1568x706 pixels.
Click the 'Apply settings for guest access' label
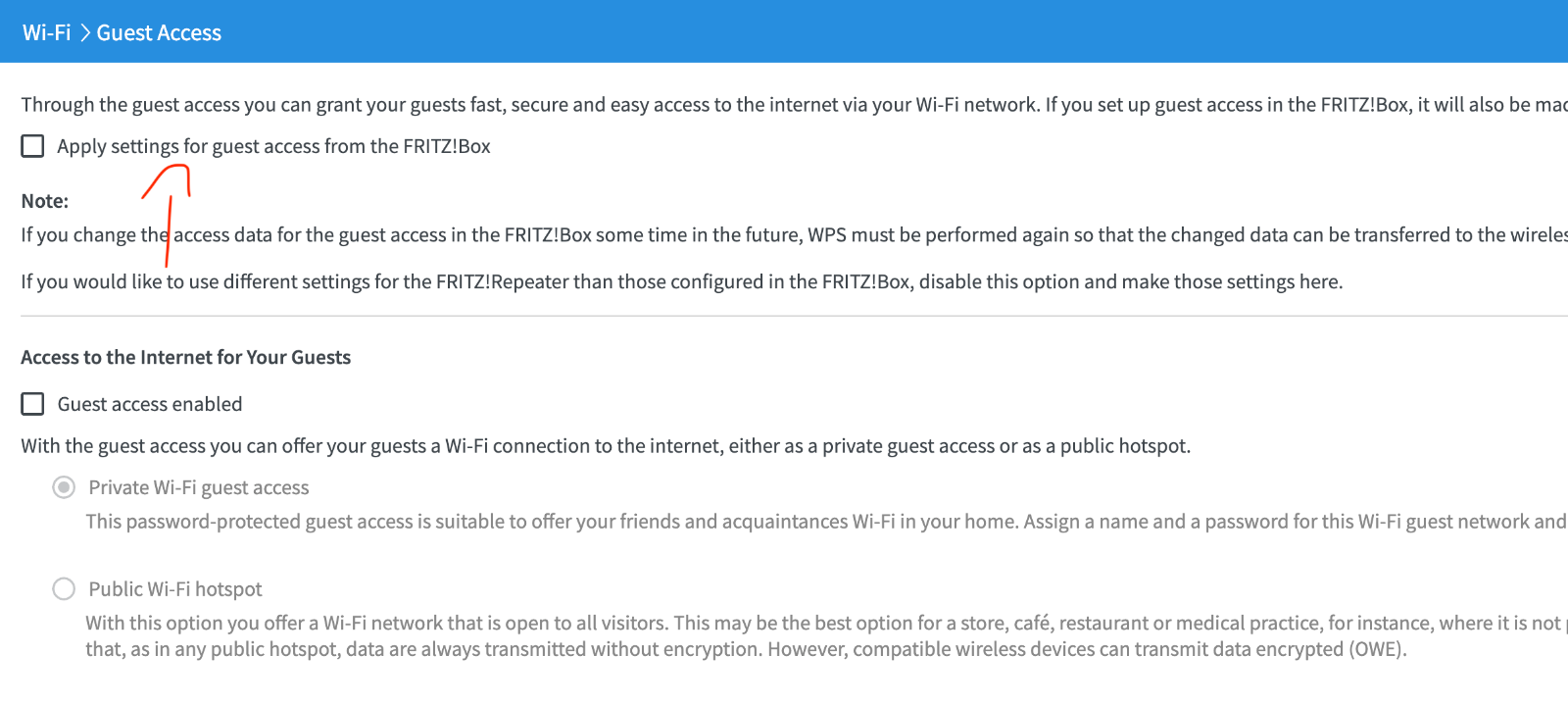click(273, 146)
